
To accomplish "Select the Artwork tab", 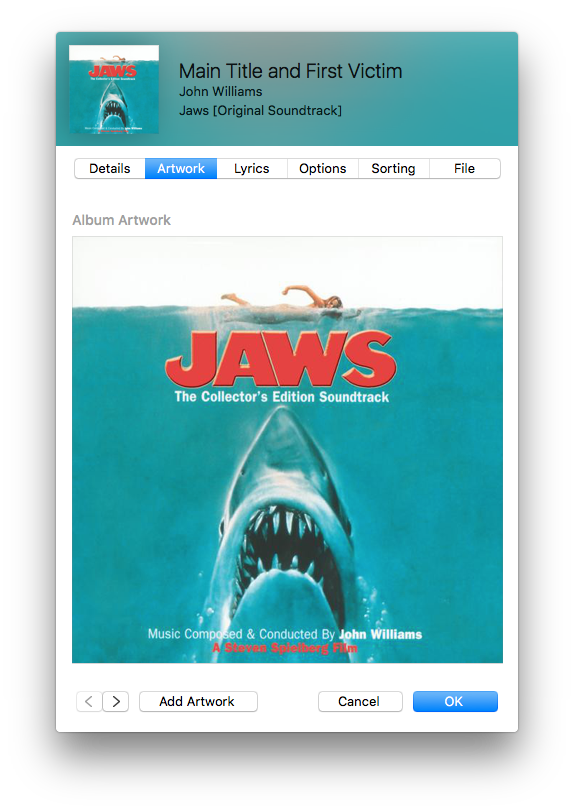I will 181,168.
